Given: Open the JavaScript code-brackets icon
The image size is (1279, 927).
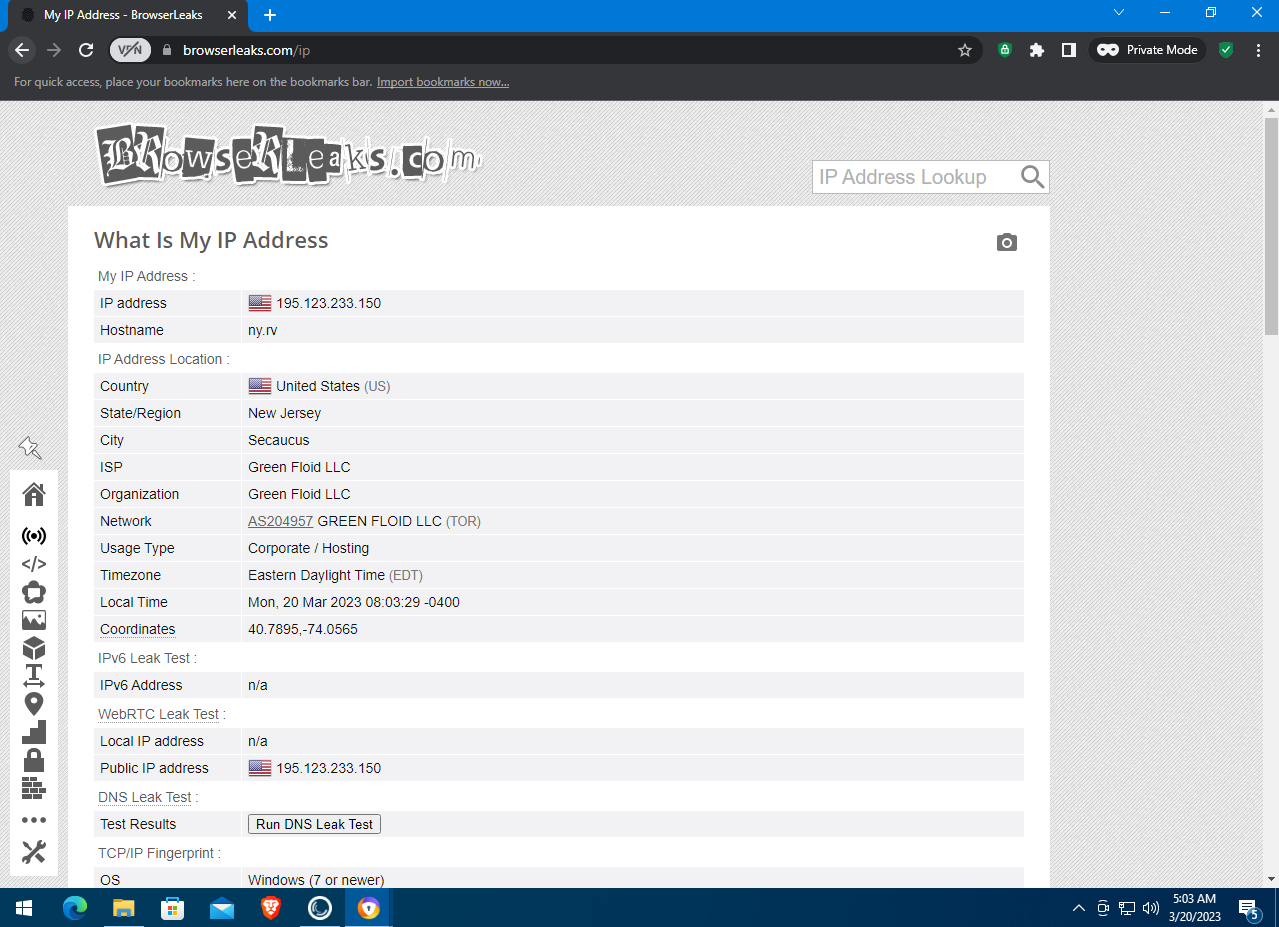Looking at the screenshot, I should 34,564.
